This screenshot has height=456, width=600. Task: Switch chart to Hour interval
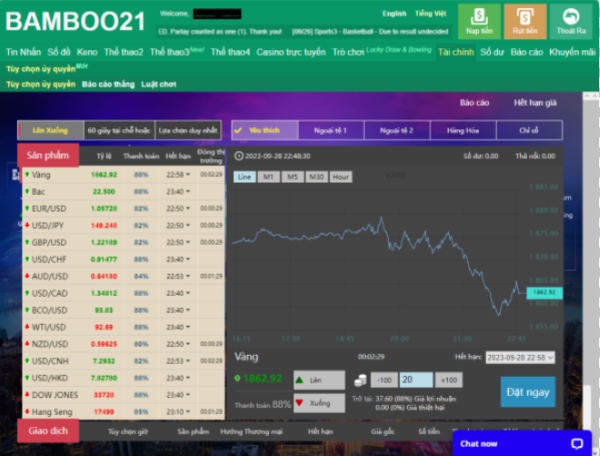pos(340,177)
